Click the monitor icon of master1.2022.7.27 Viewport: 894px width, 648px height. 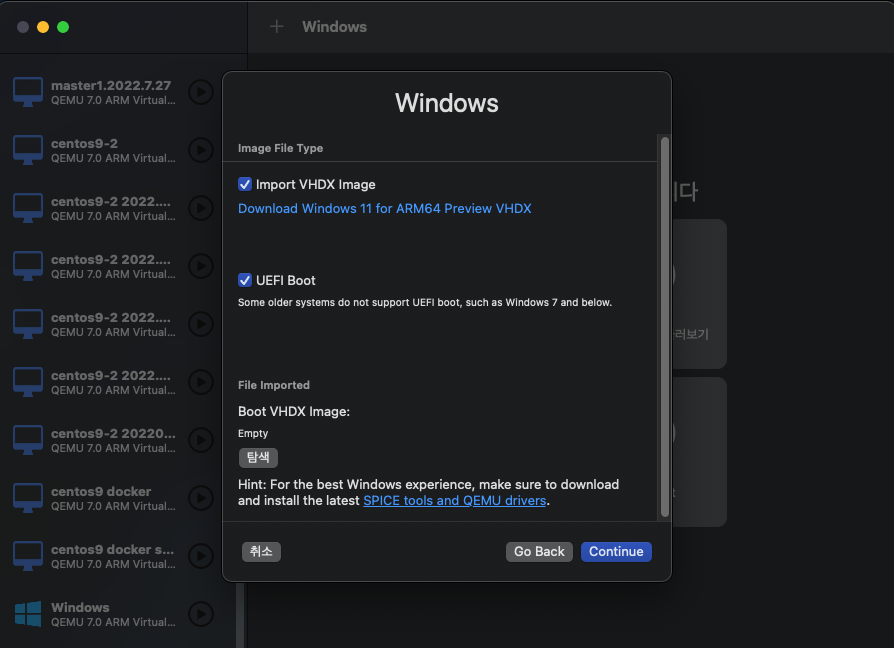pyautogui.click(x=28, y=92)
